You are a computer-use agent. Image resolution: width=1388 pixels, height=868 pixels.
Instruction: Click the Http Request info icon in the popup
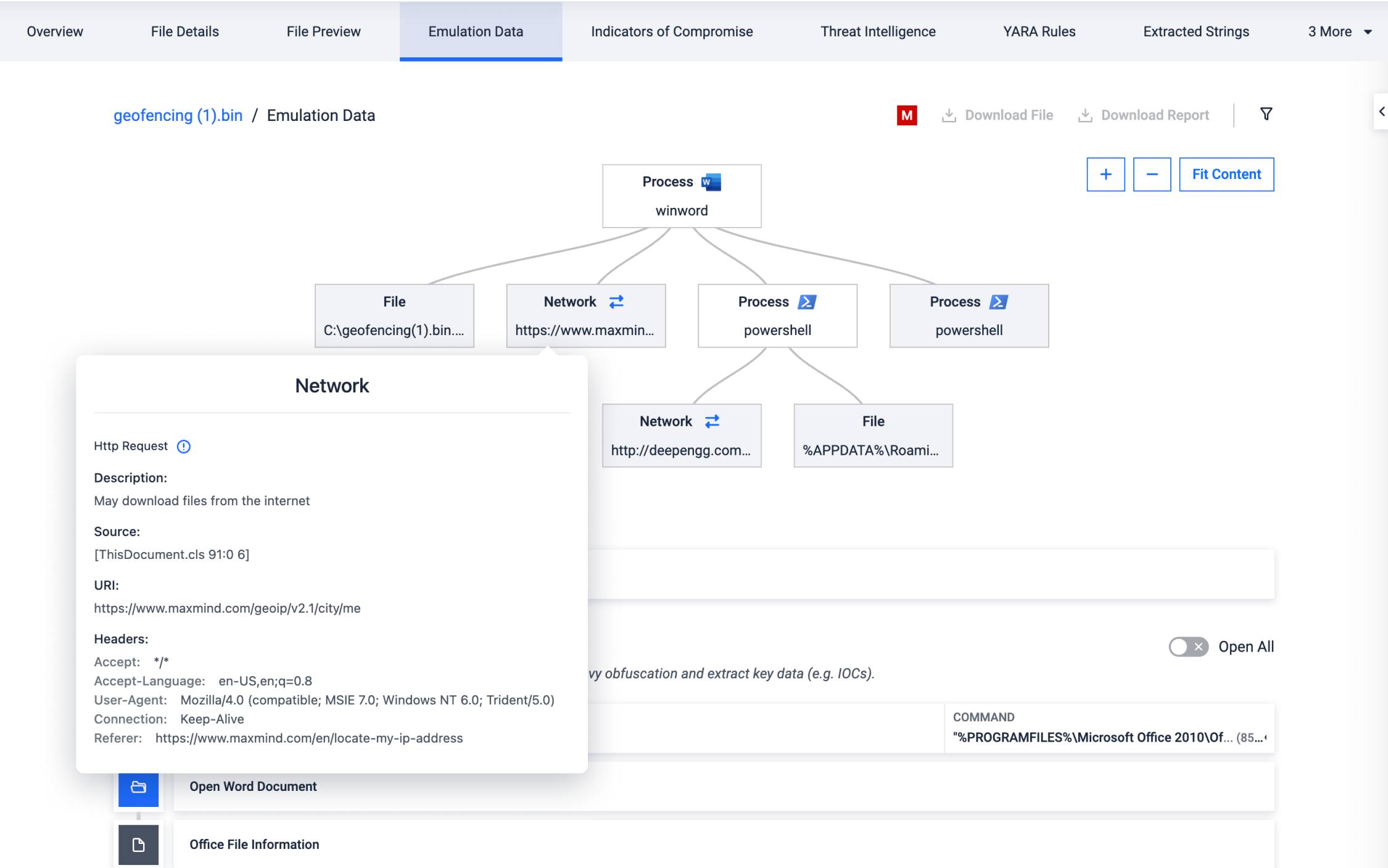click(x=184, y=446)
